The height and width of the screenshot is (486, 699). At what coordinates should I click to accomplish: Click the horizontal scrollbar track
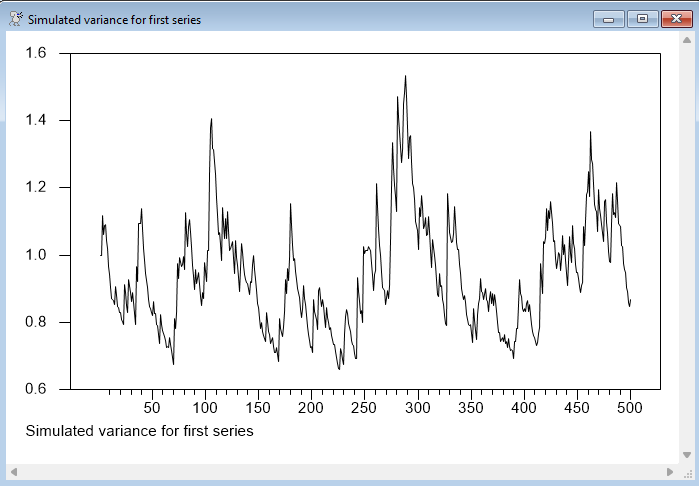pos(340,471)
